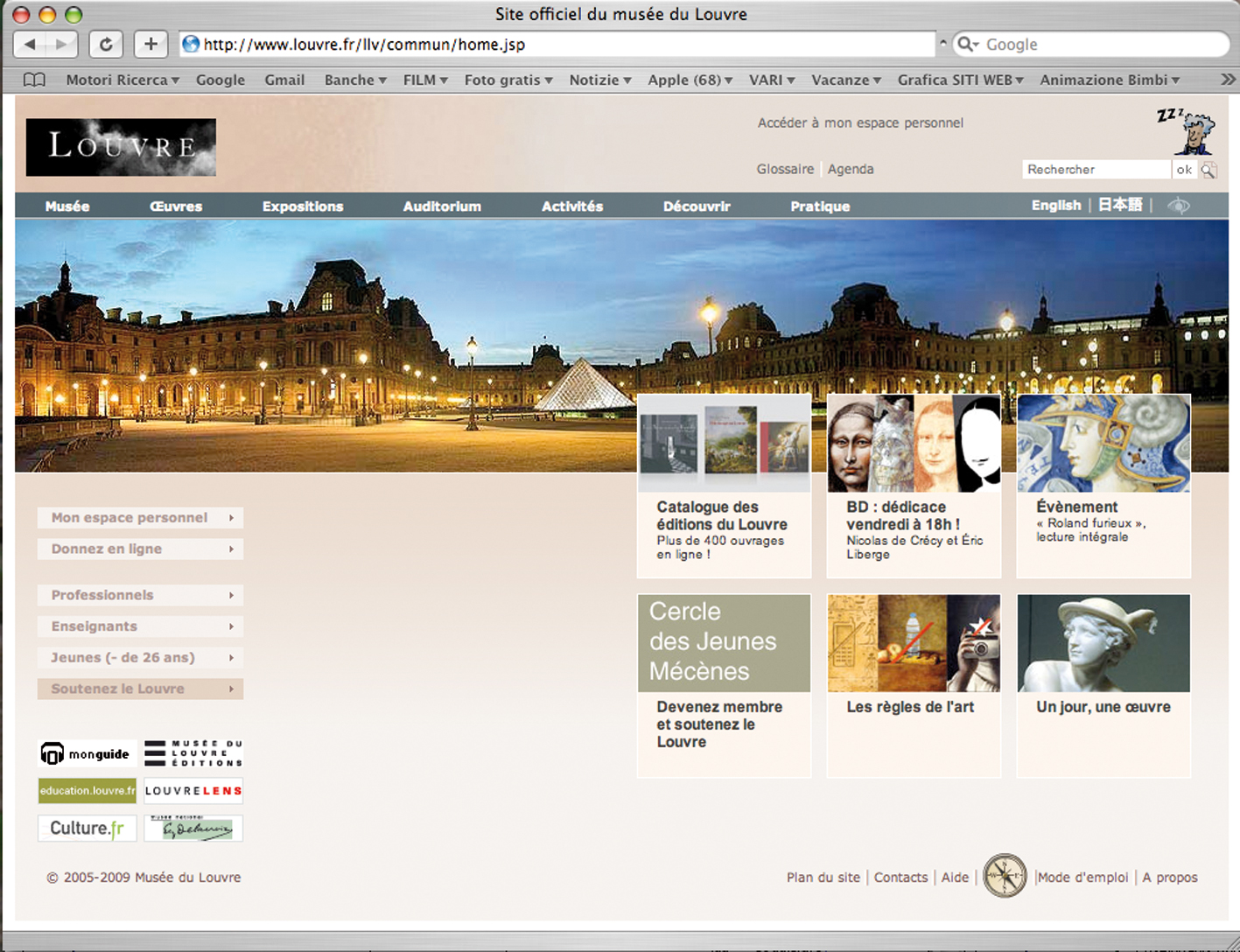Open the Pratique menu
Screen dimensions: 1240x952
tap(820, 206)
